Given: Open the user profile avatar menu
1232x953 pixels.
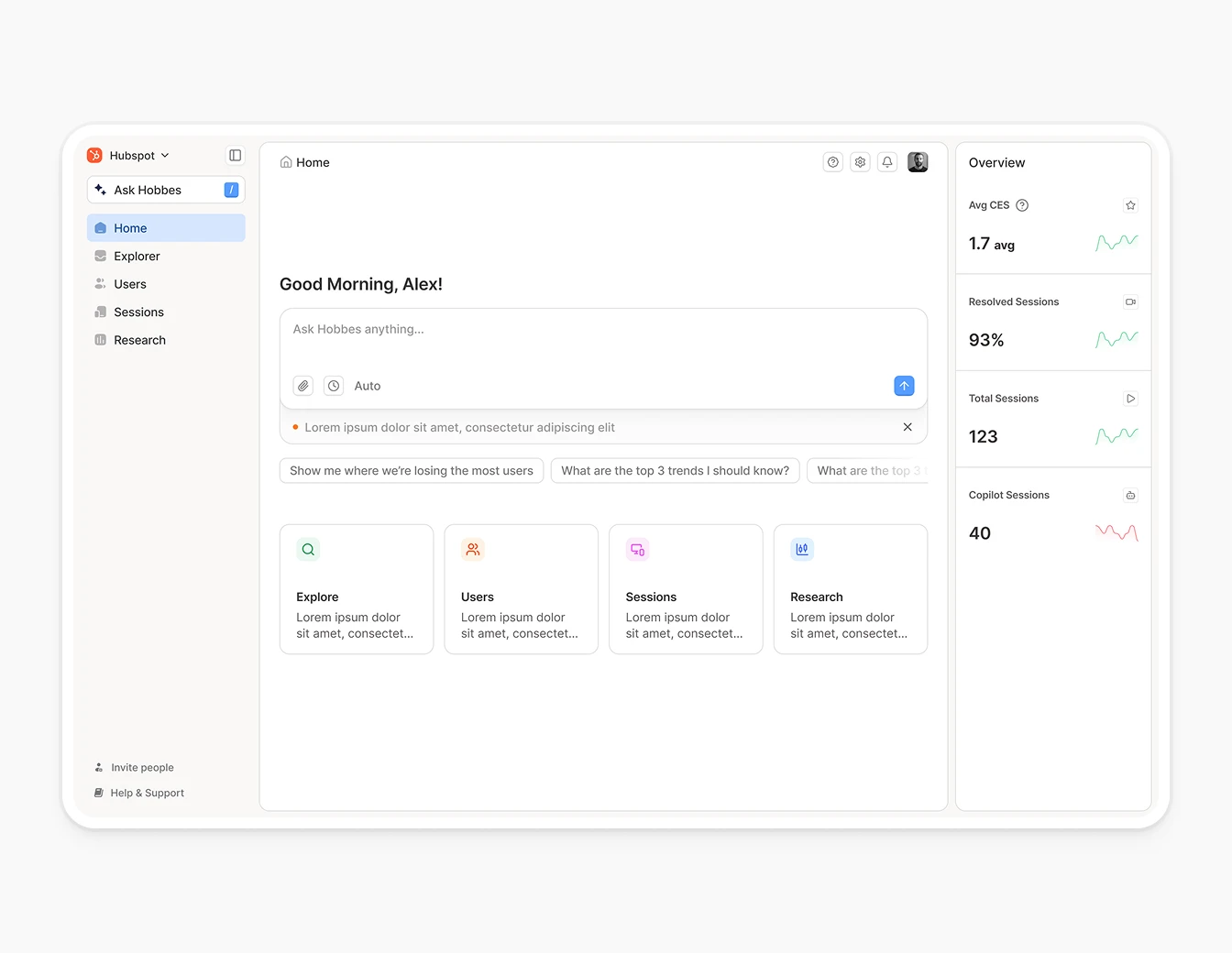Looking at the screenshot, I should [x=918, y=162].
